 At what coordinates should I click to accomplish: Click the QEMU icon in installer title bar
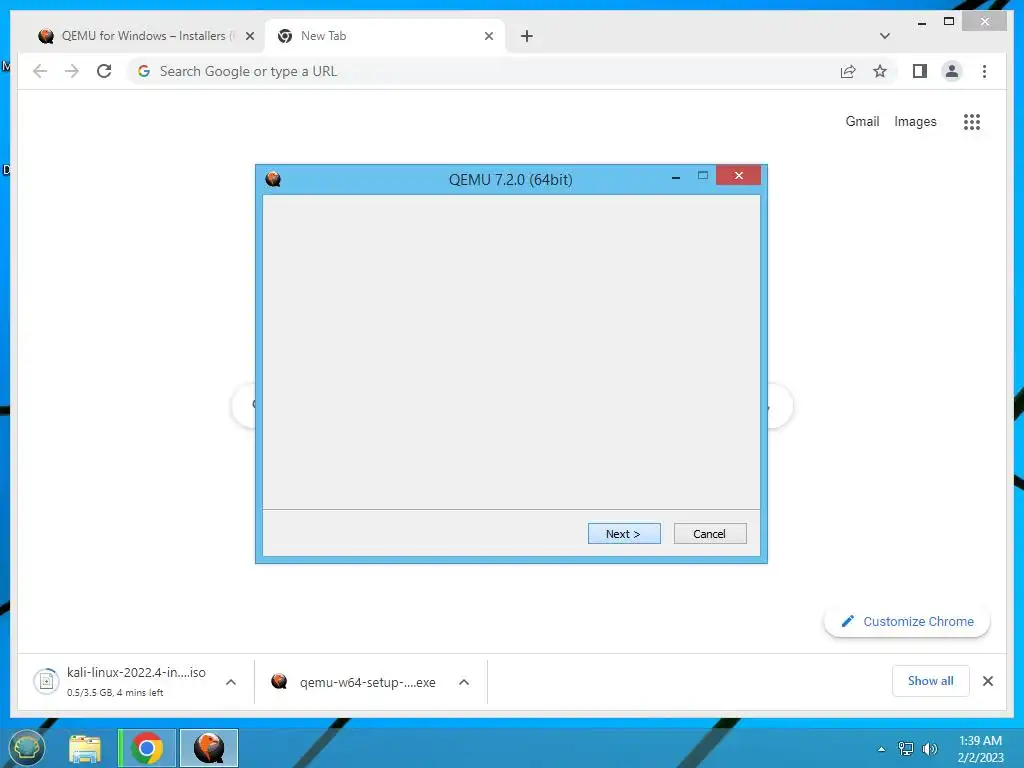click(273, 179)
